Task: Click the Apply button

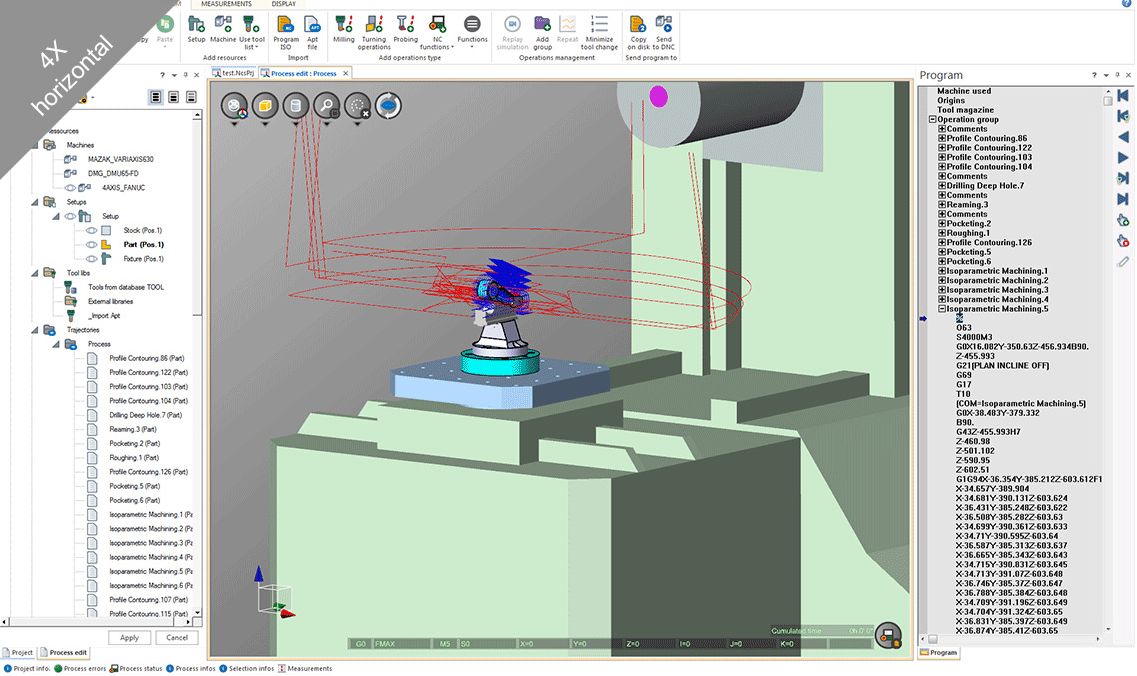Action: 129,637
